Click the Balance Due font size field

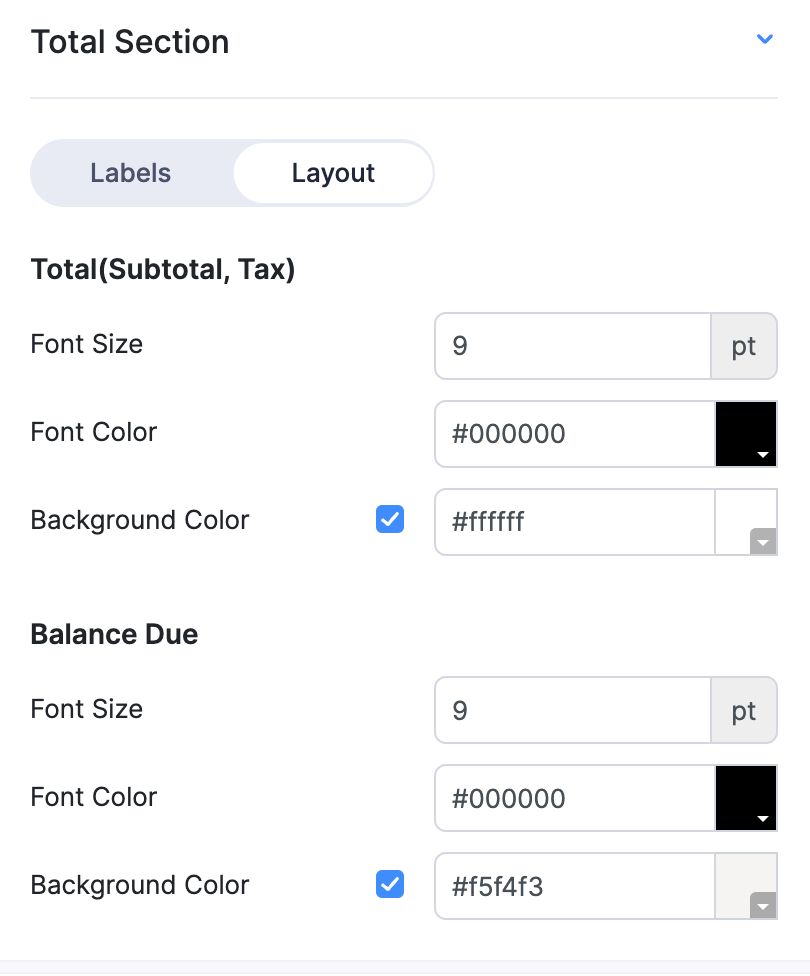573,711
